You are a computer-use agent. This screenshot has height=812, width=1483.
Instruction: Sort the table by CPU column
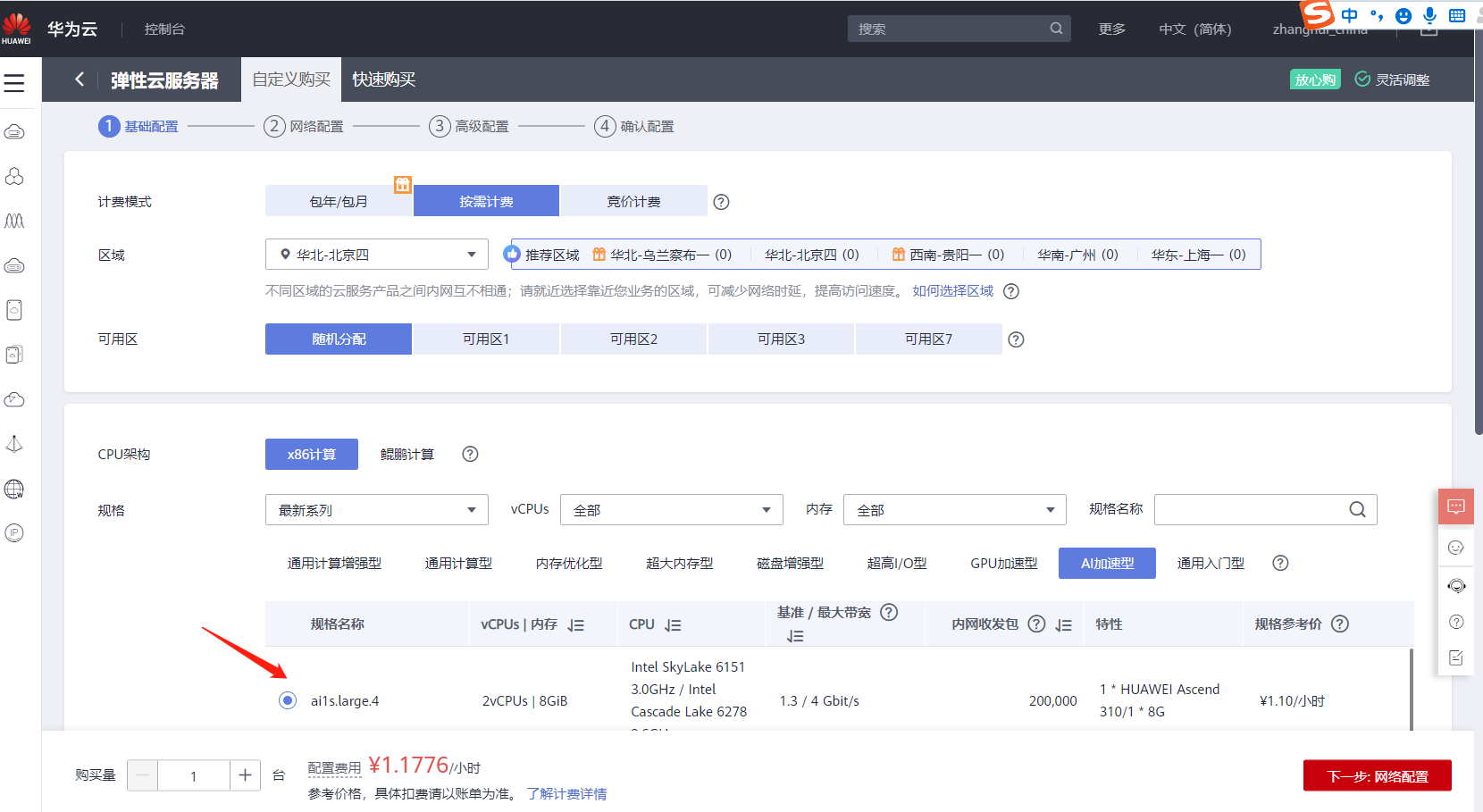pos(674,625)
